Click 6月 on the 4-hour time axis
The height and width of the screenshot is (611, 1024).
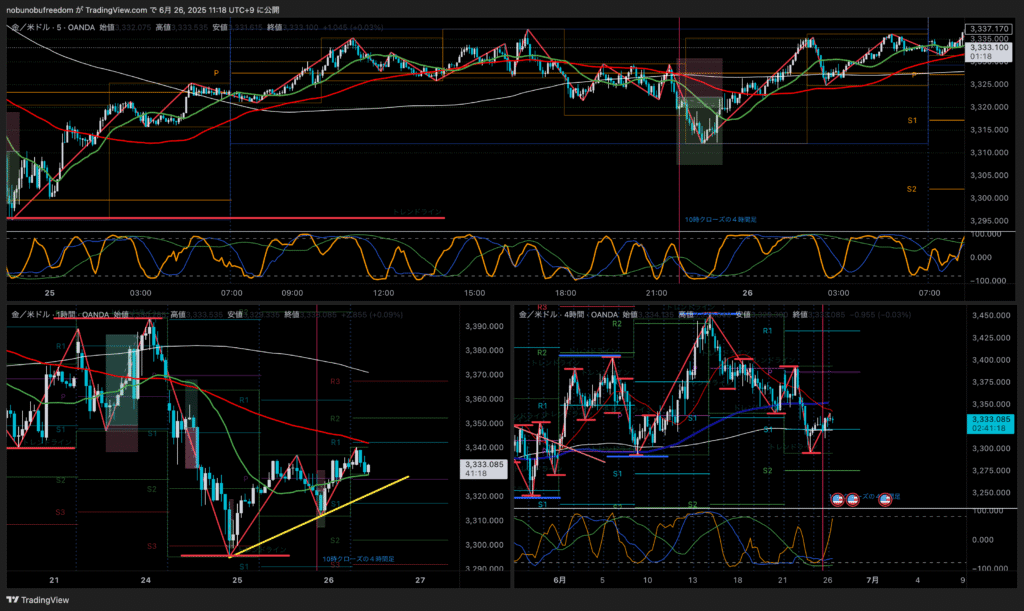pyautogui.click(x=559, y=580)
